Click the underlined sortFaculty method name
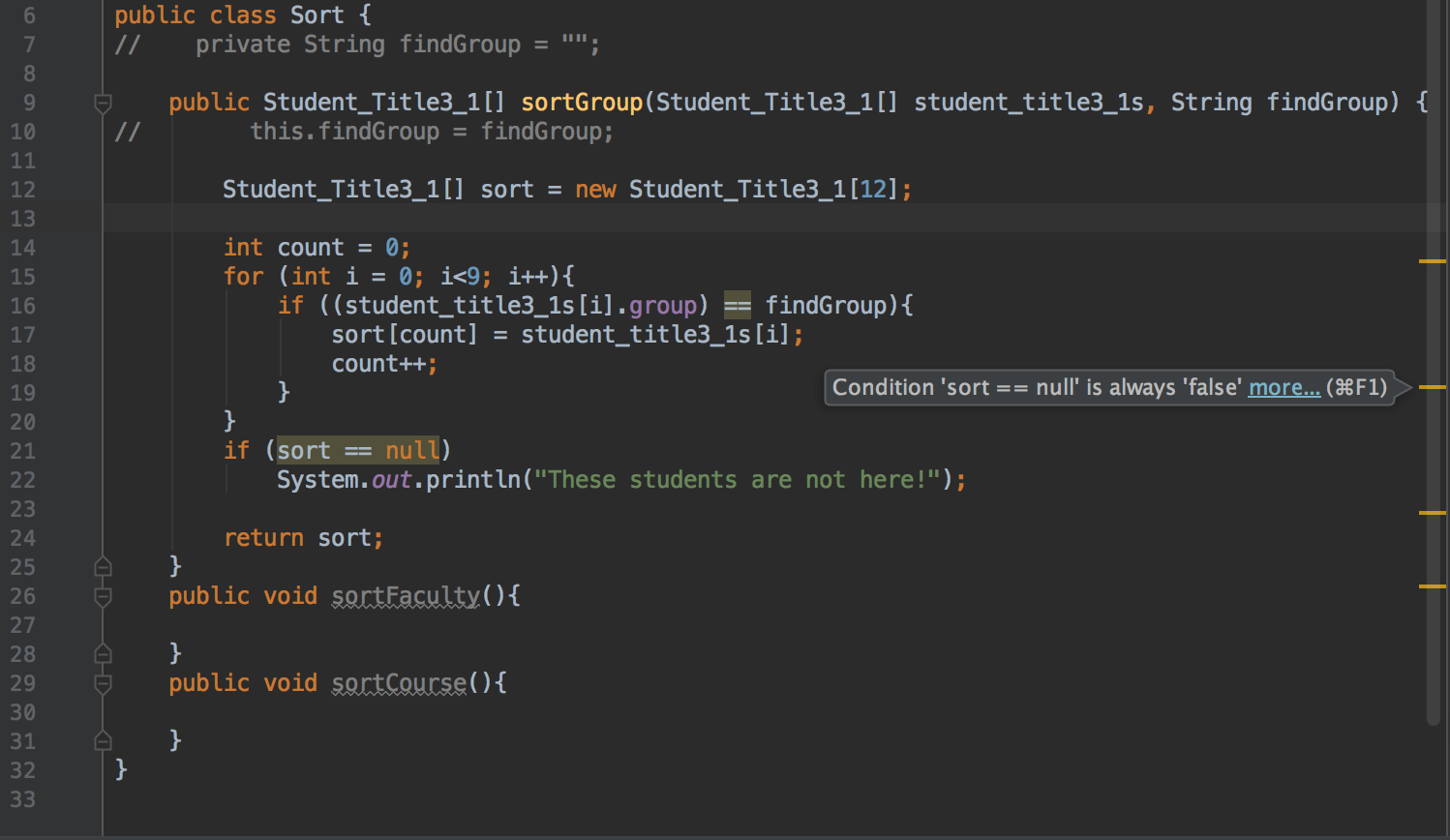The image size is (1450, 840). click(x=406, y=596)
